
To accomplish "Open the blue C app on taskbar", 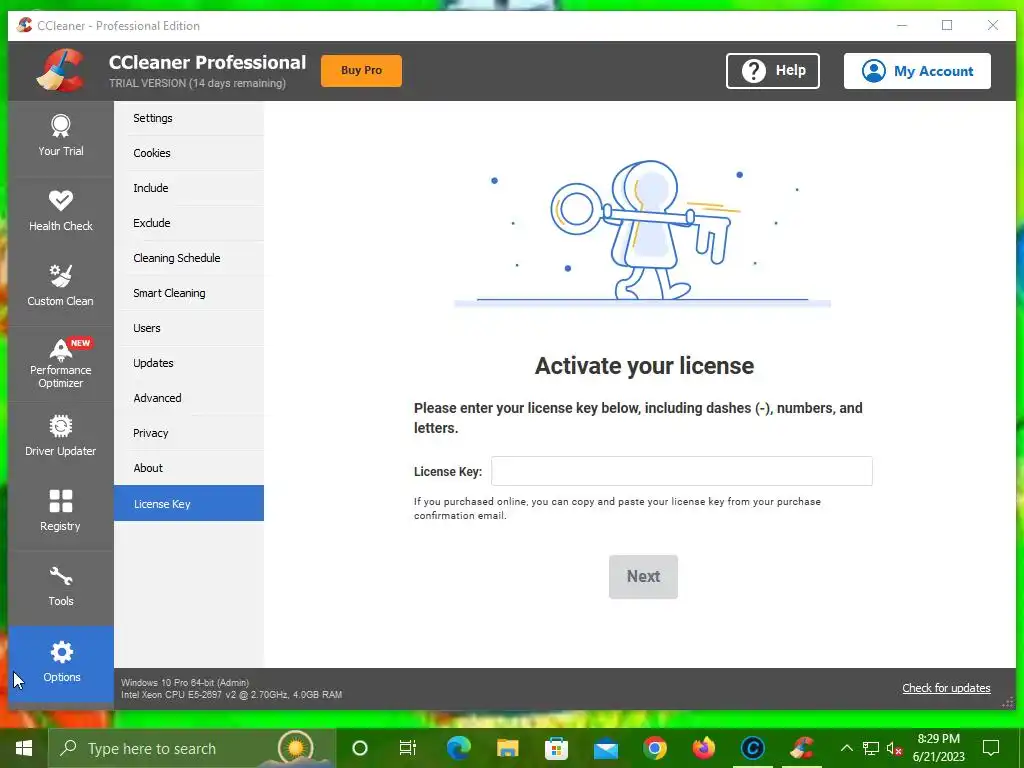I will tap(752, 748).
